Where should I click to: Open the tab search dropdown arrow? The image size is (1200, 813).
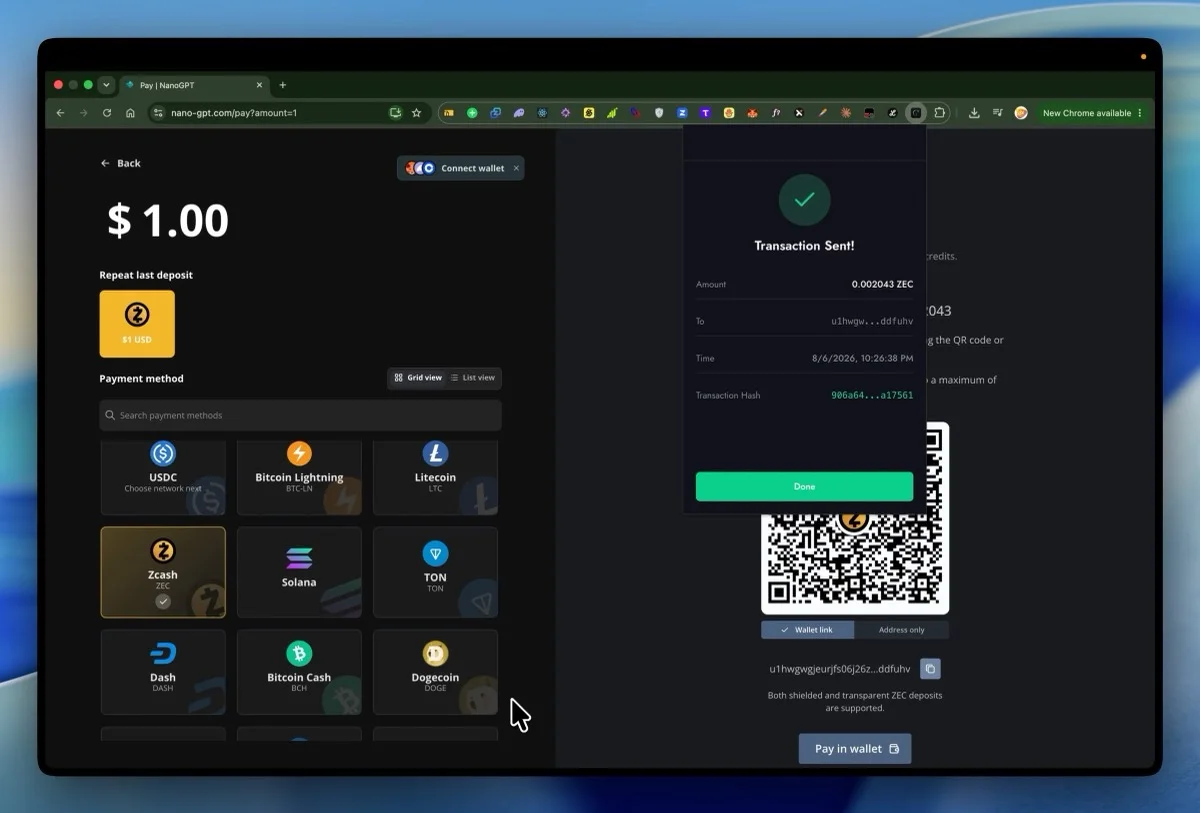coord(106,85)
